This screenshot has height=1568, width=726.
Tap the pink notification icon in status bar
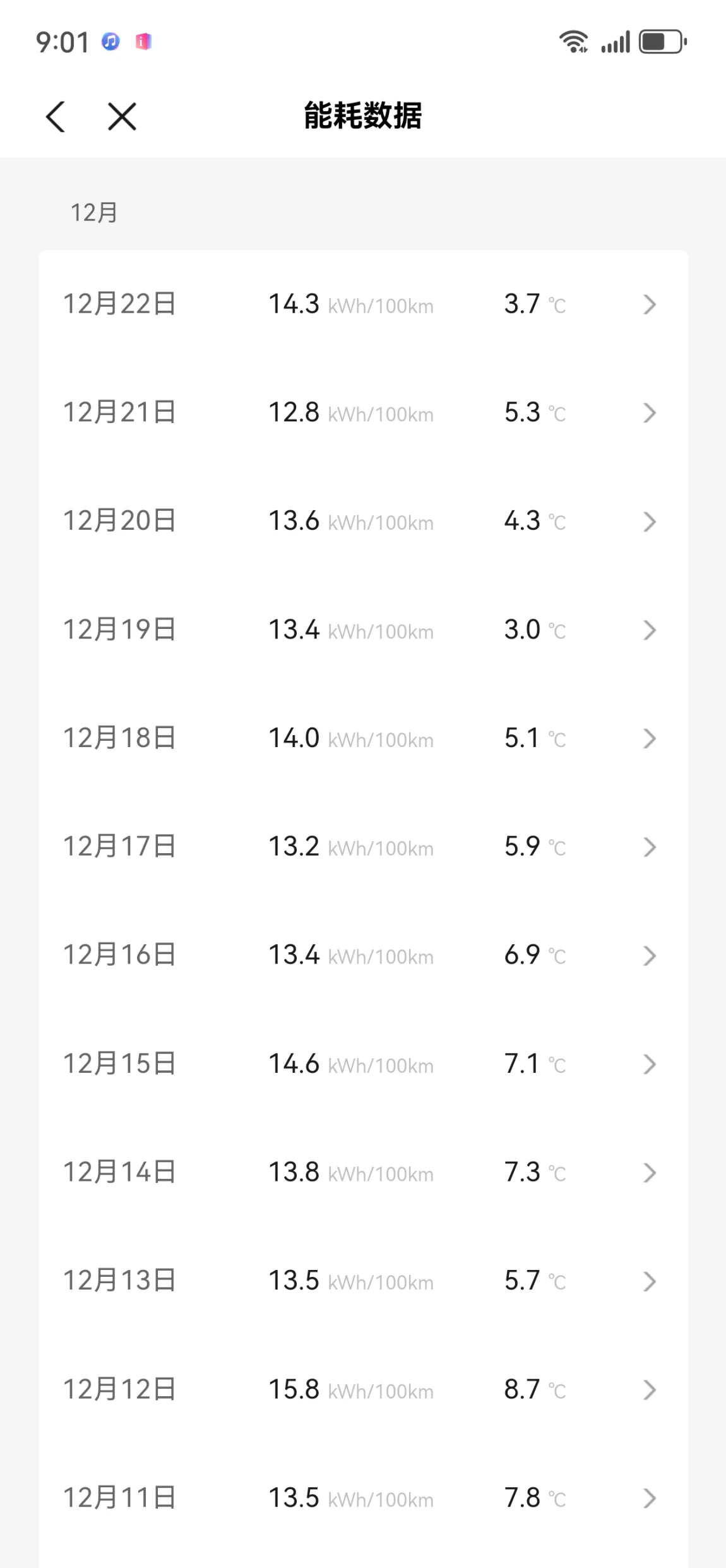point(143,42)
